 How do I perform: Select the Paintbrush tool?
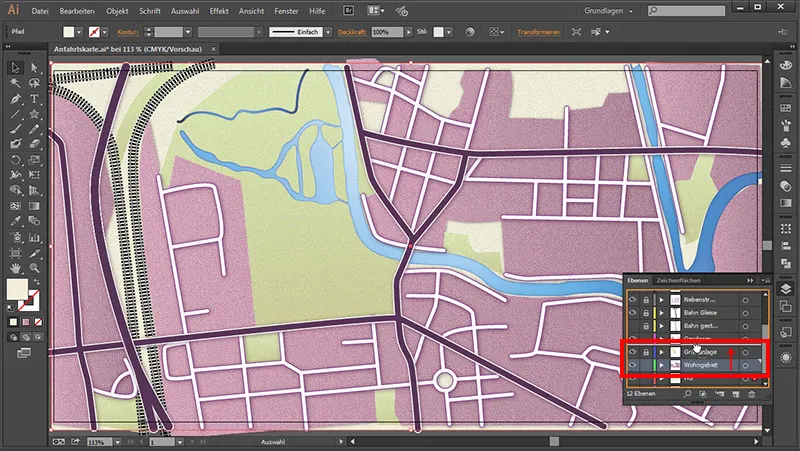(15, 129)
